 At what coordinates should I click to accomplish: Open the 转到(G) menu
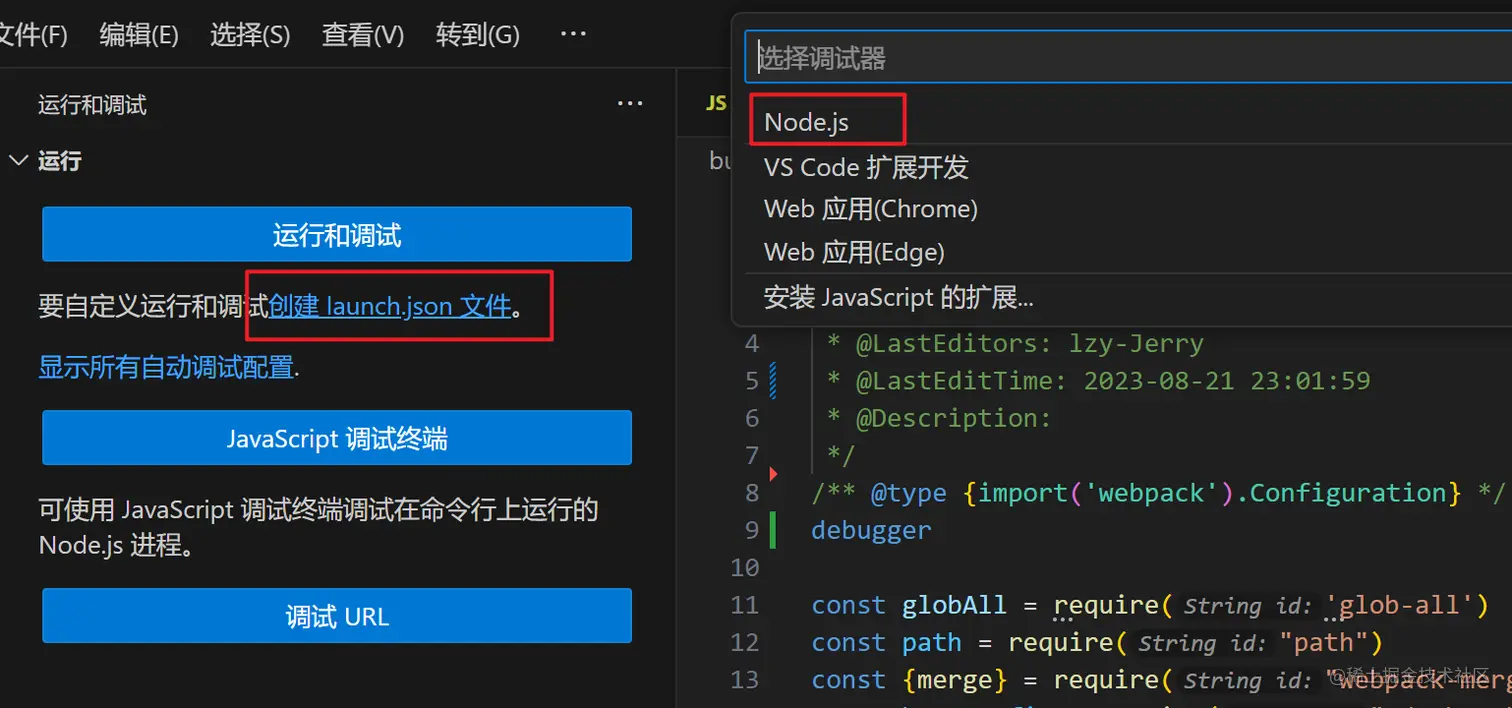pos(478,35)
